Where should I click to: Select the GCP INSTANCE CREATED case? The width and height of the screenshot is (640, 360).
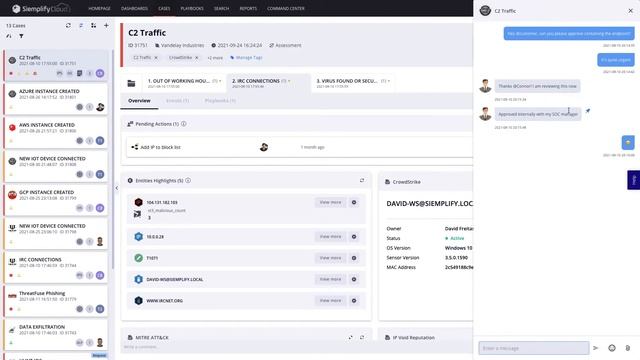[x=56, y=200]
